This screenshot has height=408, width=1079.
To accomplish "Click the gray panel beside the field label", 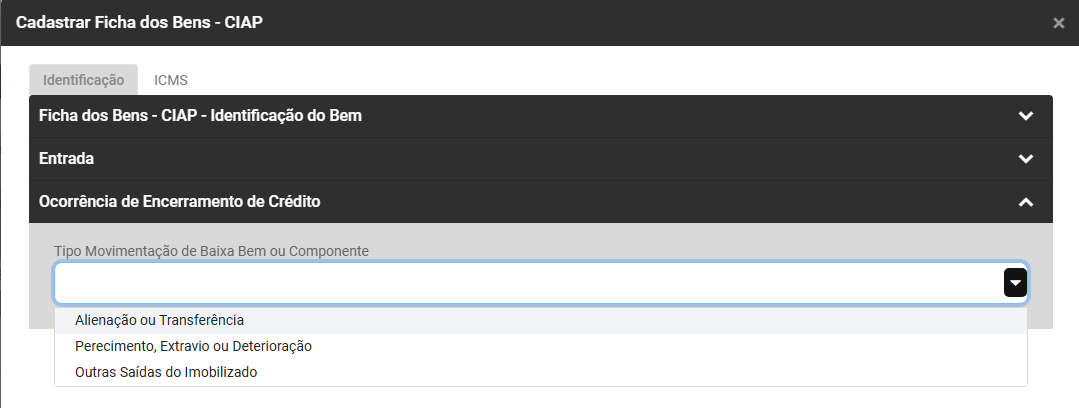I will [x=700, y=245].
